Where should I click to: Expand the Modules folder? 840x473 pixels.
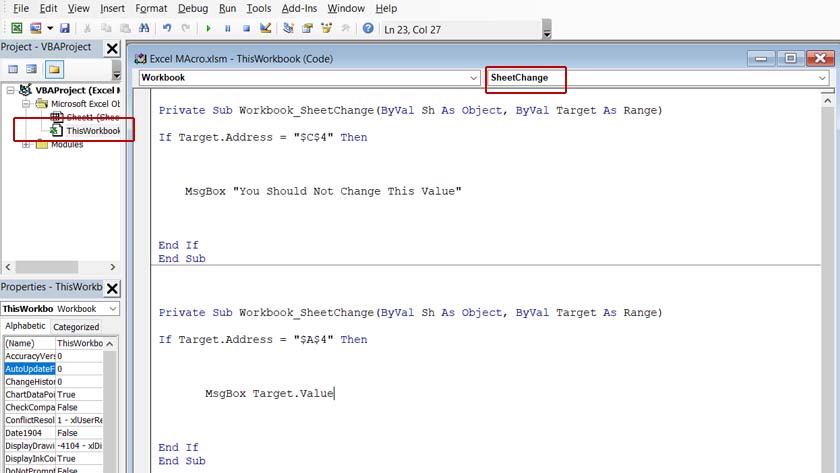click(25, 145)
